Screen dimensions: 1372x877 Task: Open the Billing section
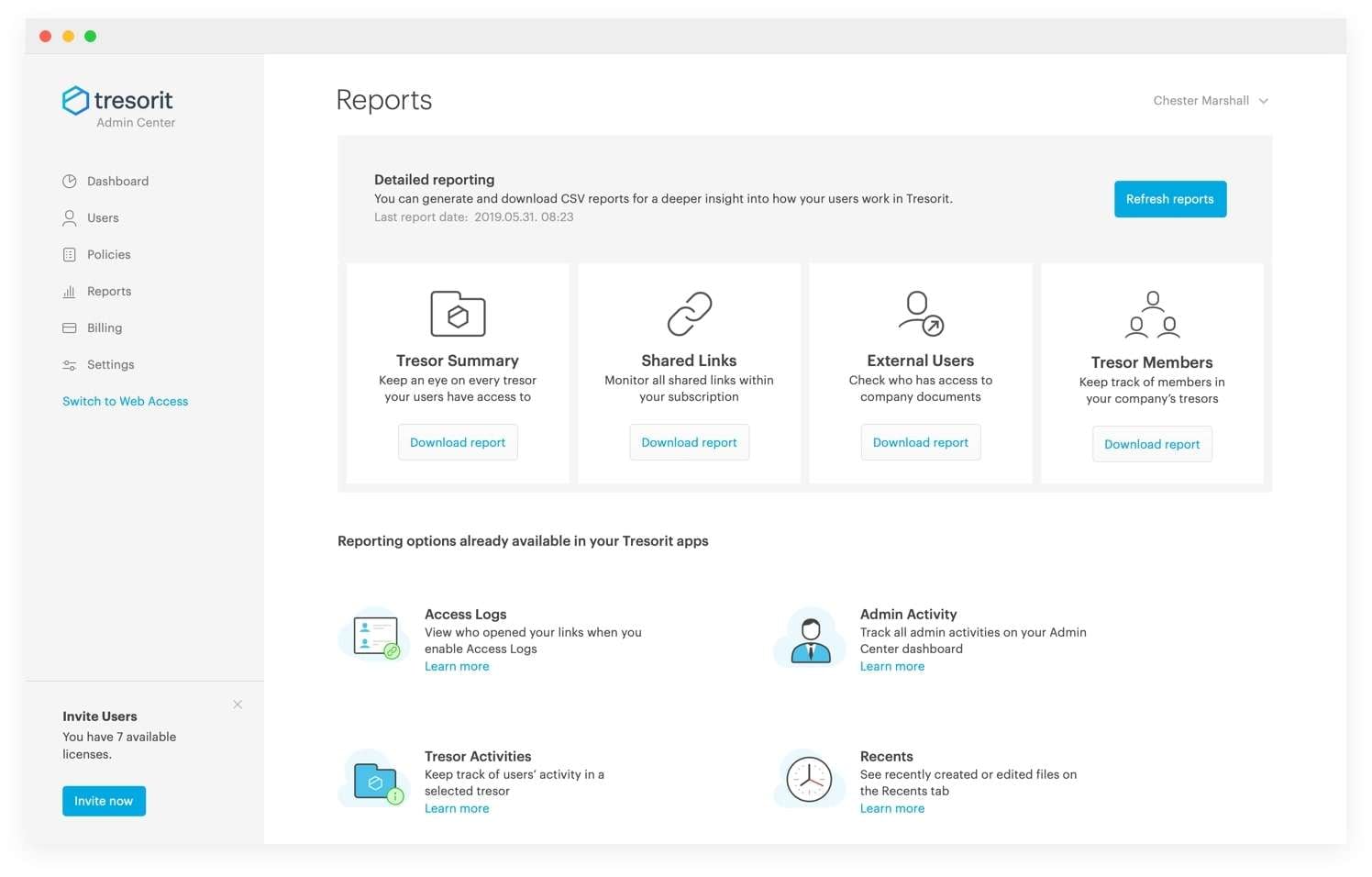(x=105, y=328)
